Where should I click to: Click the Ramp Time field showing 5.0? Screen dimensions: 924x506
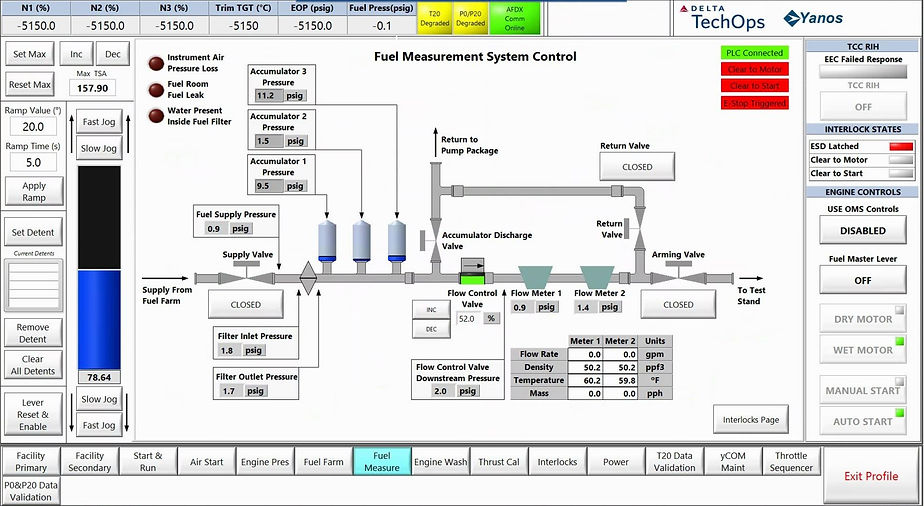pyautogui.click(x=33, y=162)
